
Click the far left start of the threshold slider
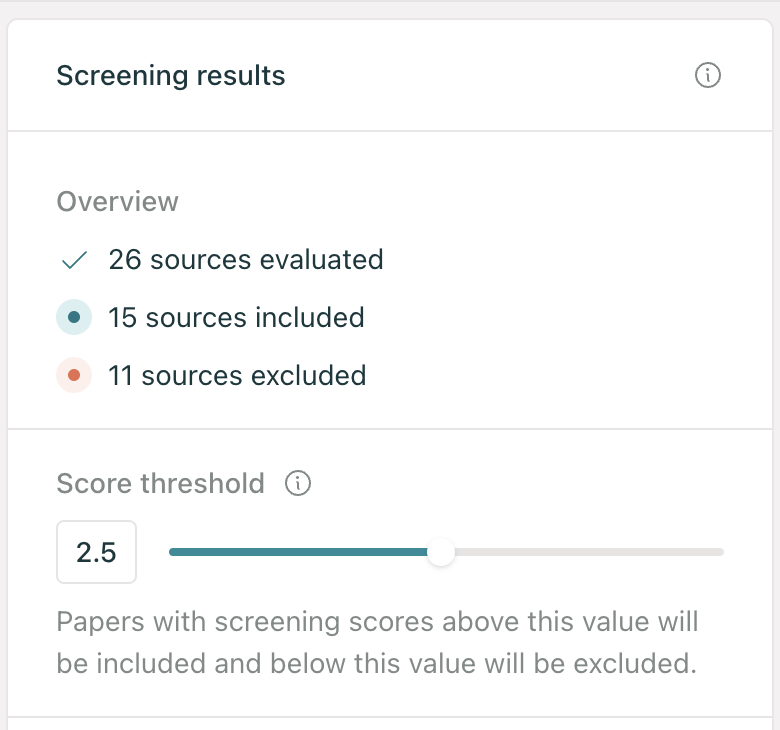pos(173,552)
